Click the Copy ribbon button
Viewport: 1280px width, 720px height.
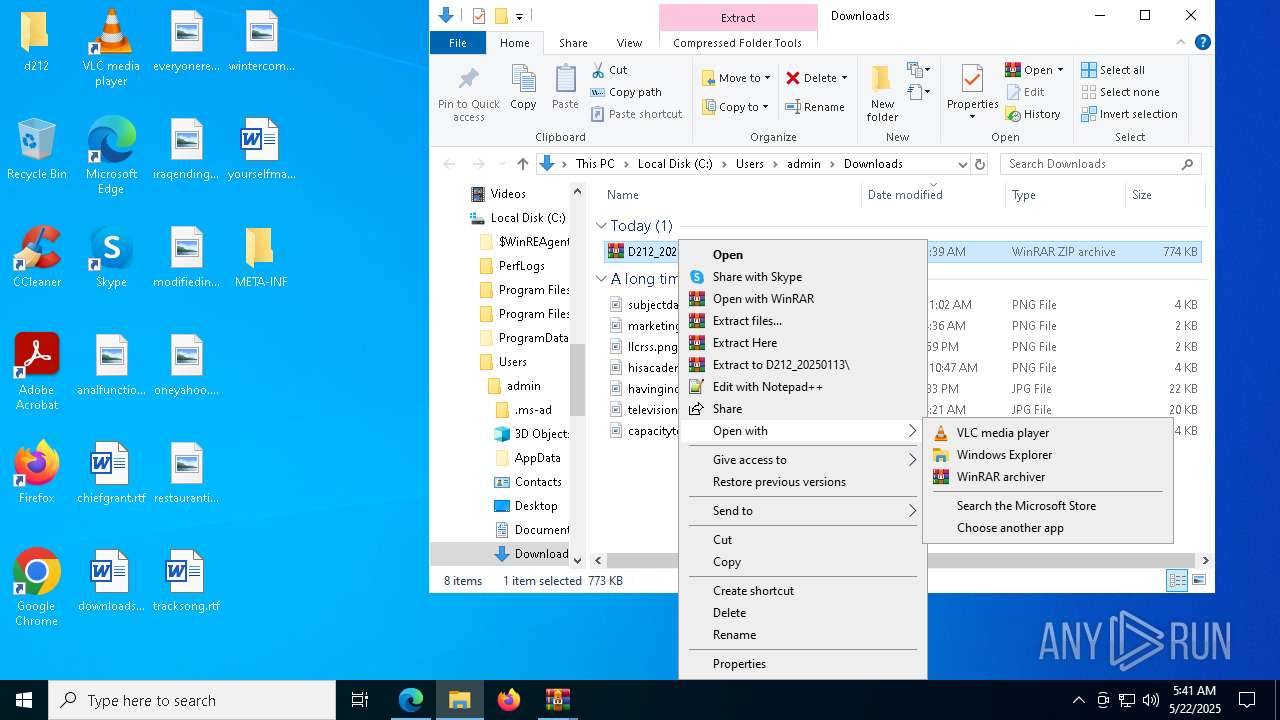[x=523, y=87]
